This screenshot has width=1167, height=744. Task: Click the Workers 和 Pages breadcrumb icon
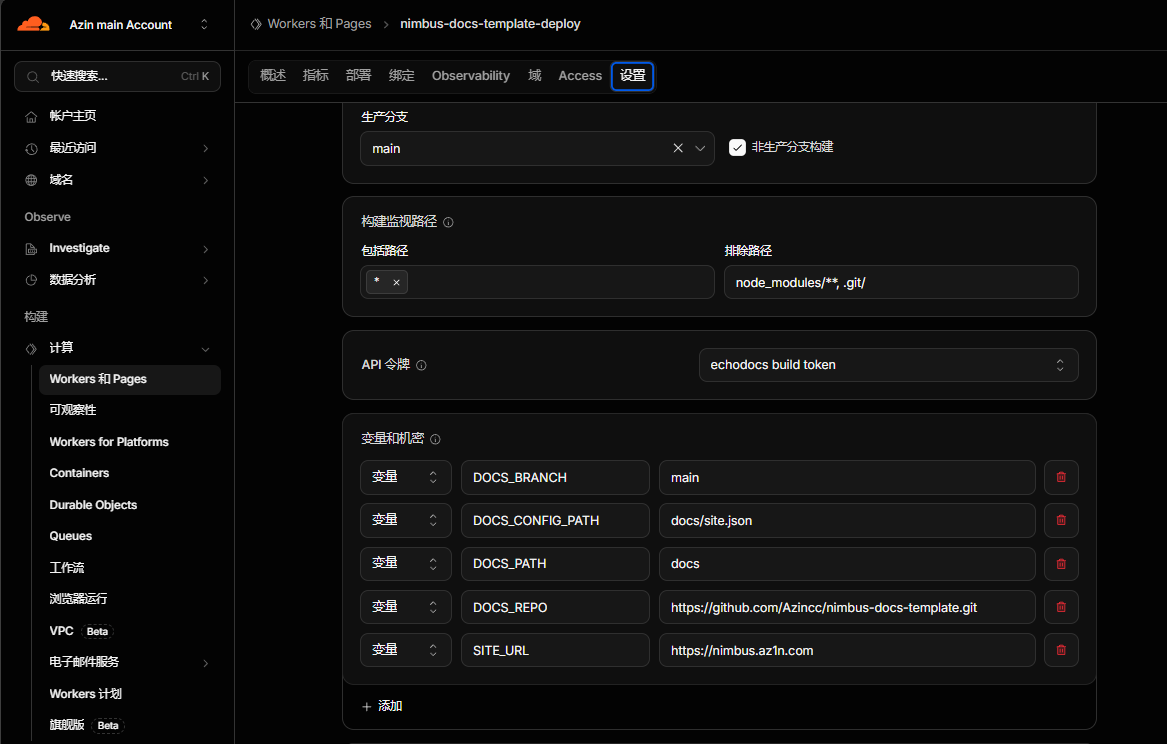pyautogui.click(x=256, y=24)
